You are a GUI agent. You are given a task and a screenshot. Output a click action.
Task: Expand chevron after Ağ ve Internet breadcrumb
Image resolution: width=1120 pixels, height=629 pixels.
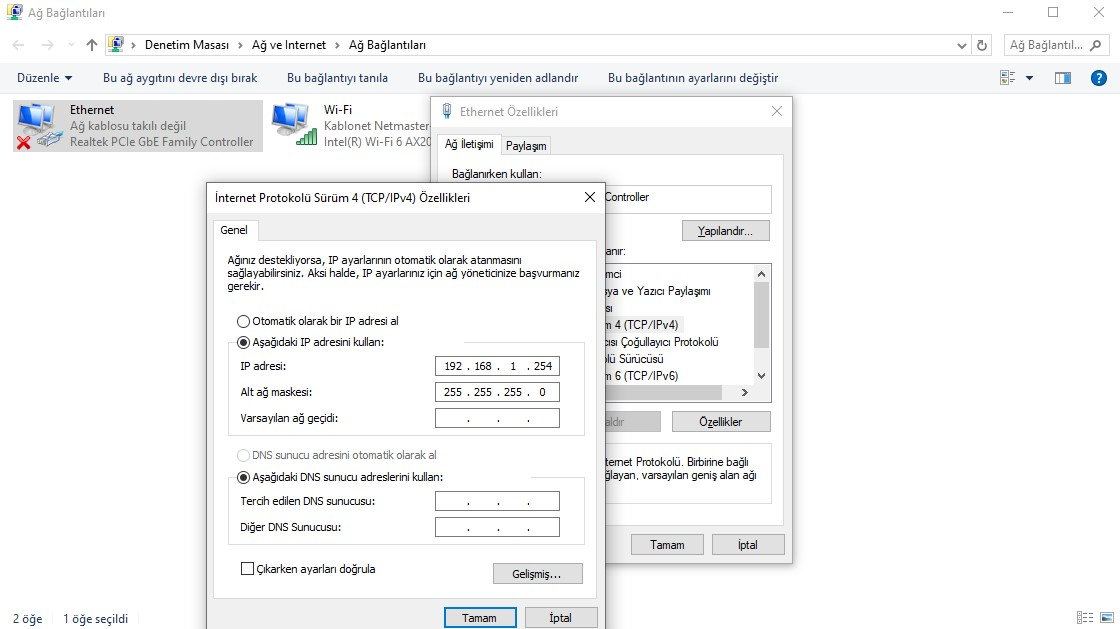click(x=337, y=45)
